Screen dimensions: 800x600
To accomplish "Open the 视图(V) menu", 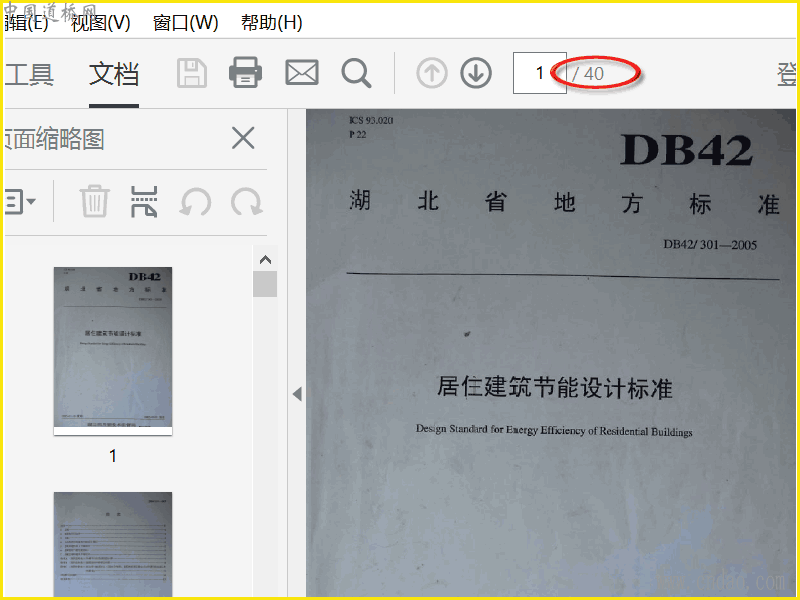I will 101,23.
